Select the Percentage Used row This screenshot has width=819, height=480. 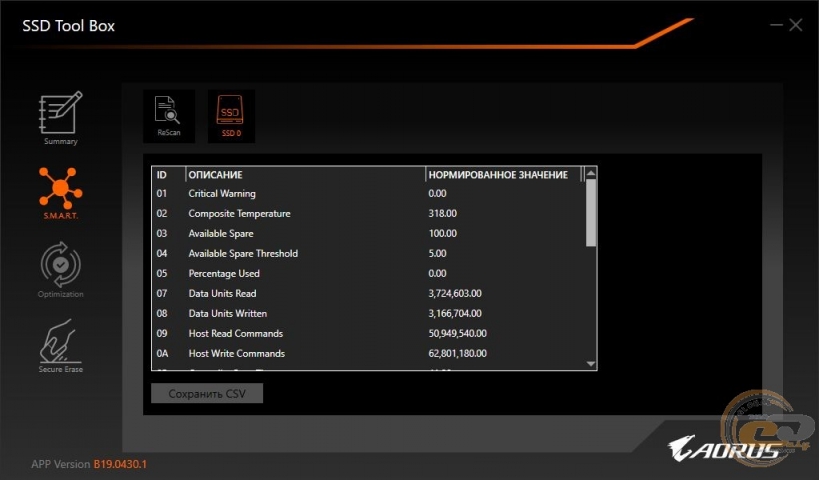(369, 273)
